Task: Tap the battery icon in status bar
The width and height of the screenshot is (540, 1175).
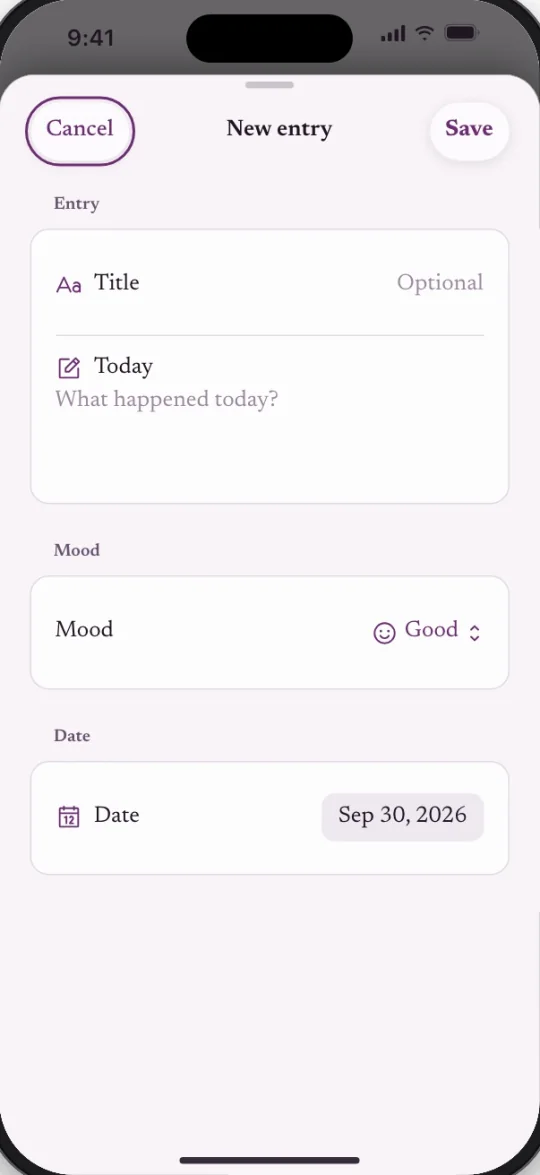Action: tap(461, 33)
